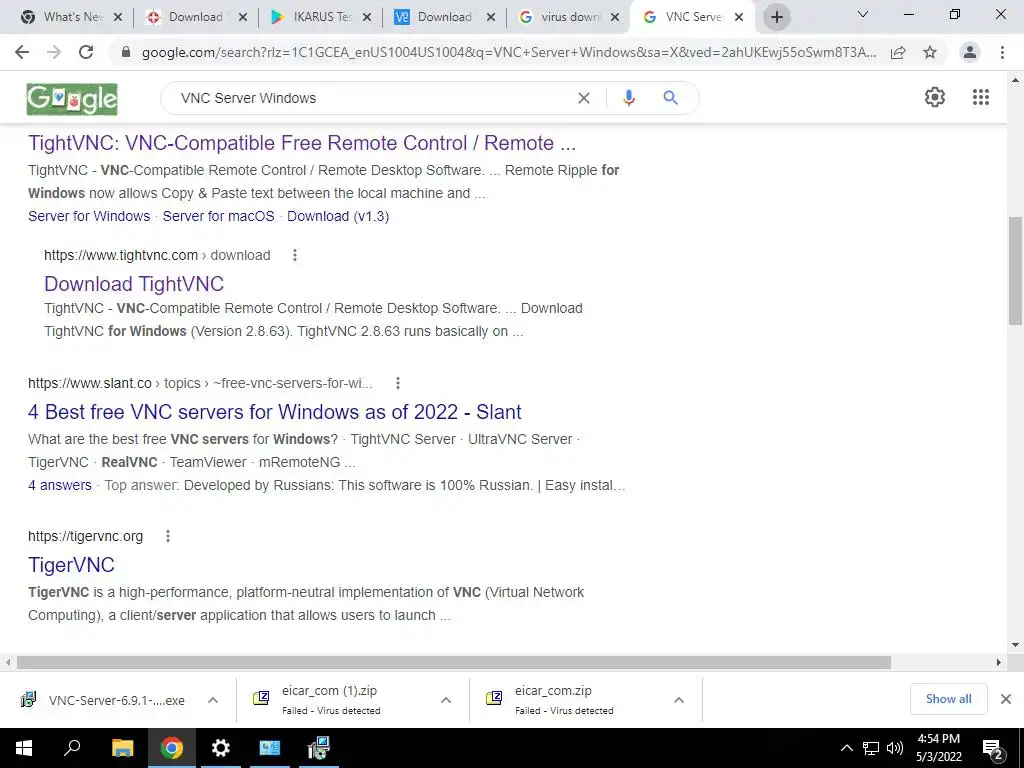Screen dimensions: 1024x768
Task: Open the TigerVNC result title
Action: 71,565
